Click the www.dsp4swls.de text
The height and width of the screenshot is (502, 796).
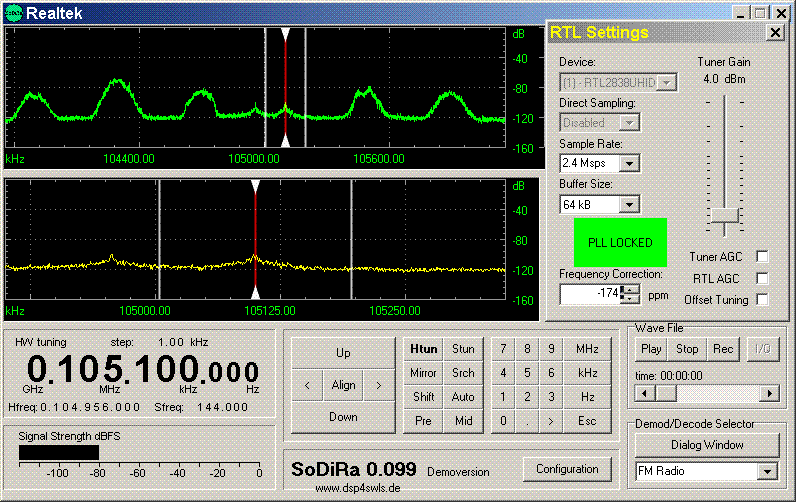358,488
